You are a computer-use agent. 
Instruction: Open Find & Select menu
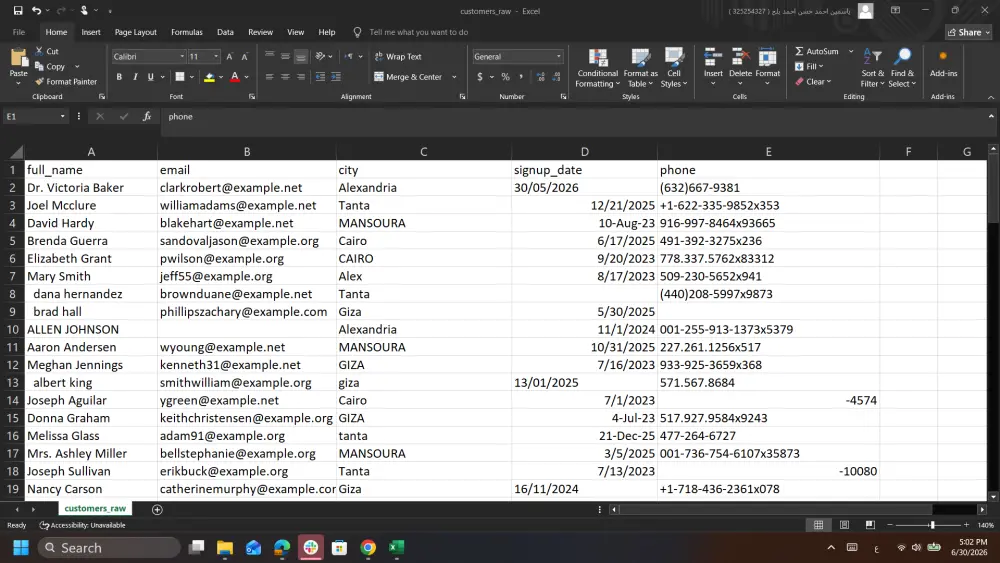901,68
